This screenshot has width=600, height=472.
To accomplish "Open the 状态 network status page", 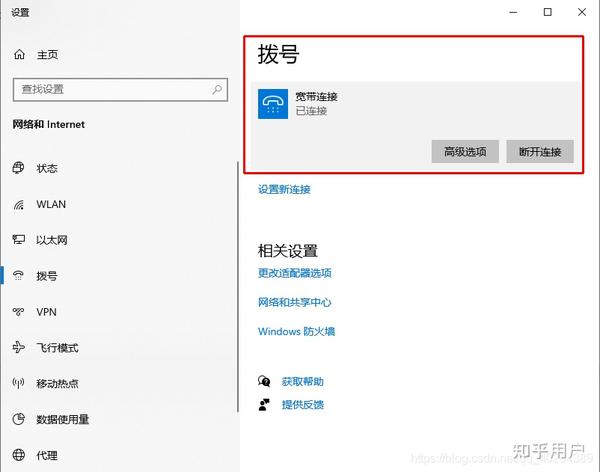I will pyautogui.click(x=47, y=168).
